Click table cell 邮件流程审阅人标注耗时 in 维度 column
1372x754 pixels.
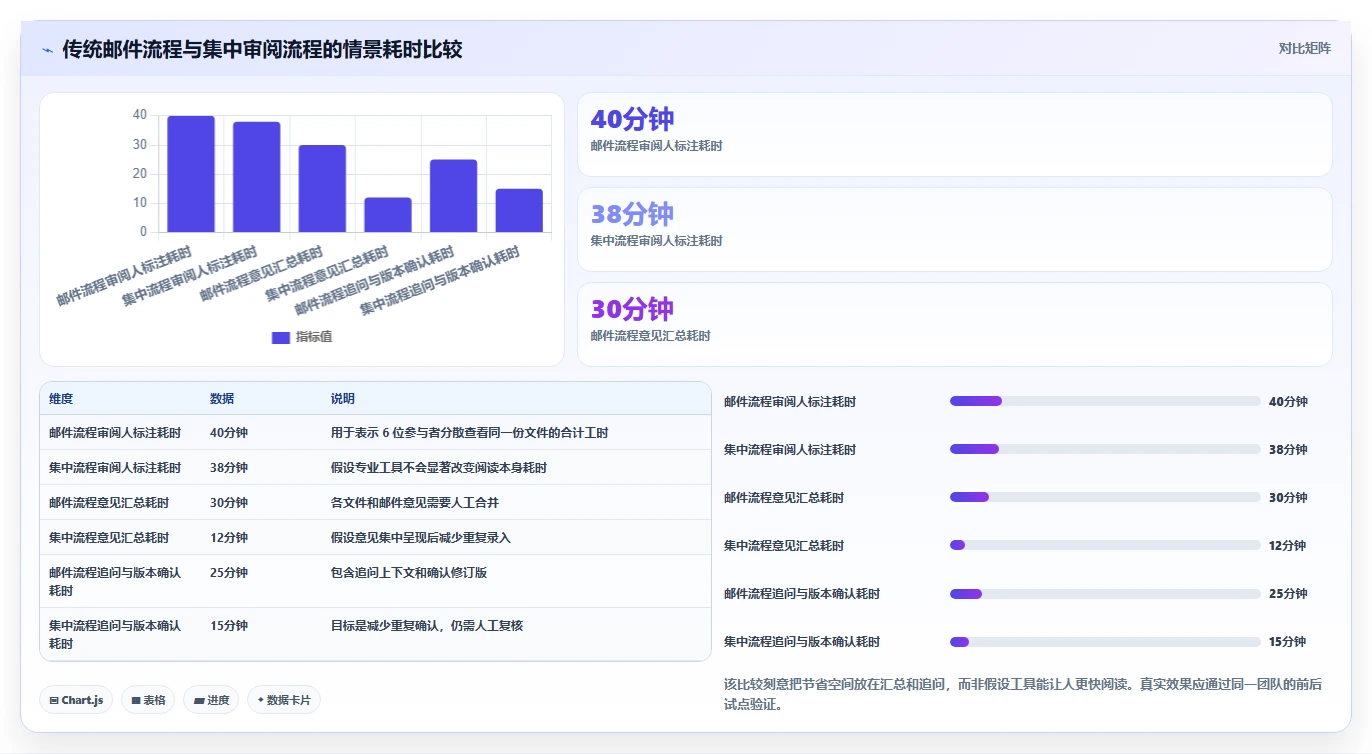coord(115,433)
